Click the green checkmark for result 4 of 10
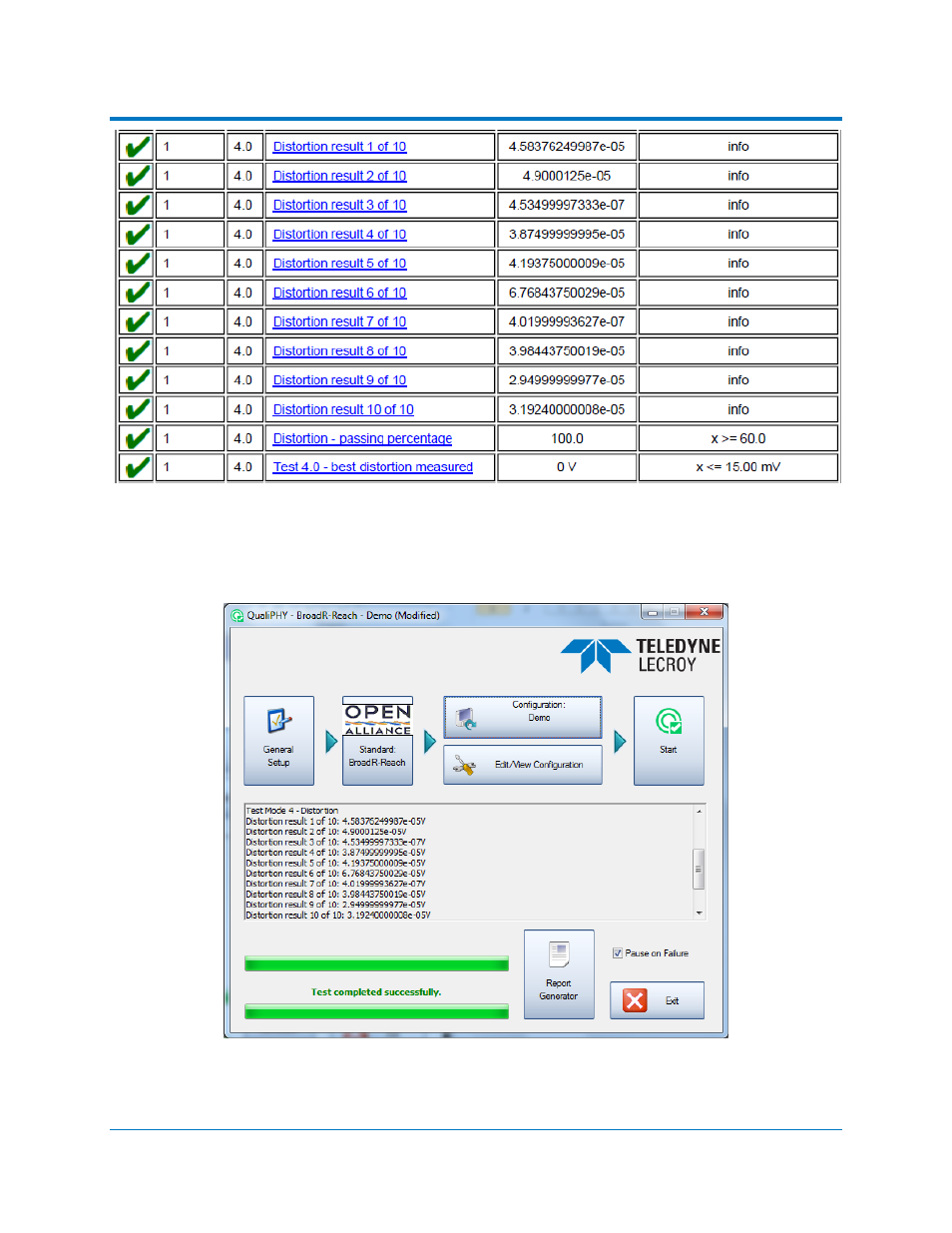The height and width of the screenshot is (1233, 952). pyautogui.click(x=137, y=235)
